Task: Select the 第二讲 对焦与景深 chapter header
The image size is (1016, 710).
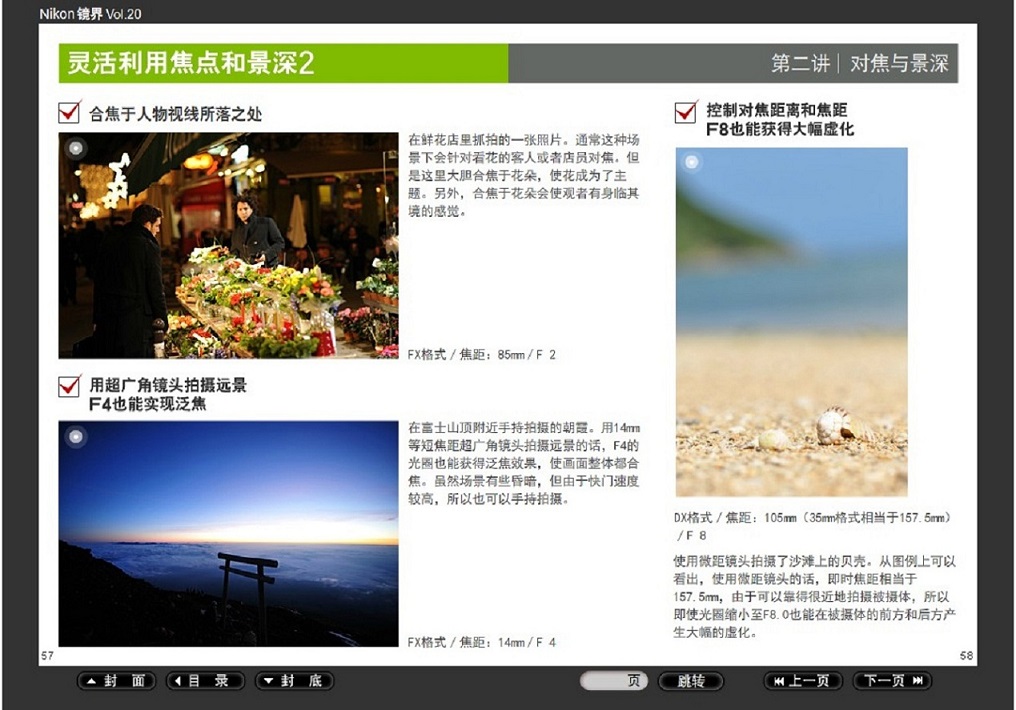Action: (x=859, y=64)
